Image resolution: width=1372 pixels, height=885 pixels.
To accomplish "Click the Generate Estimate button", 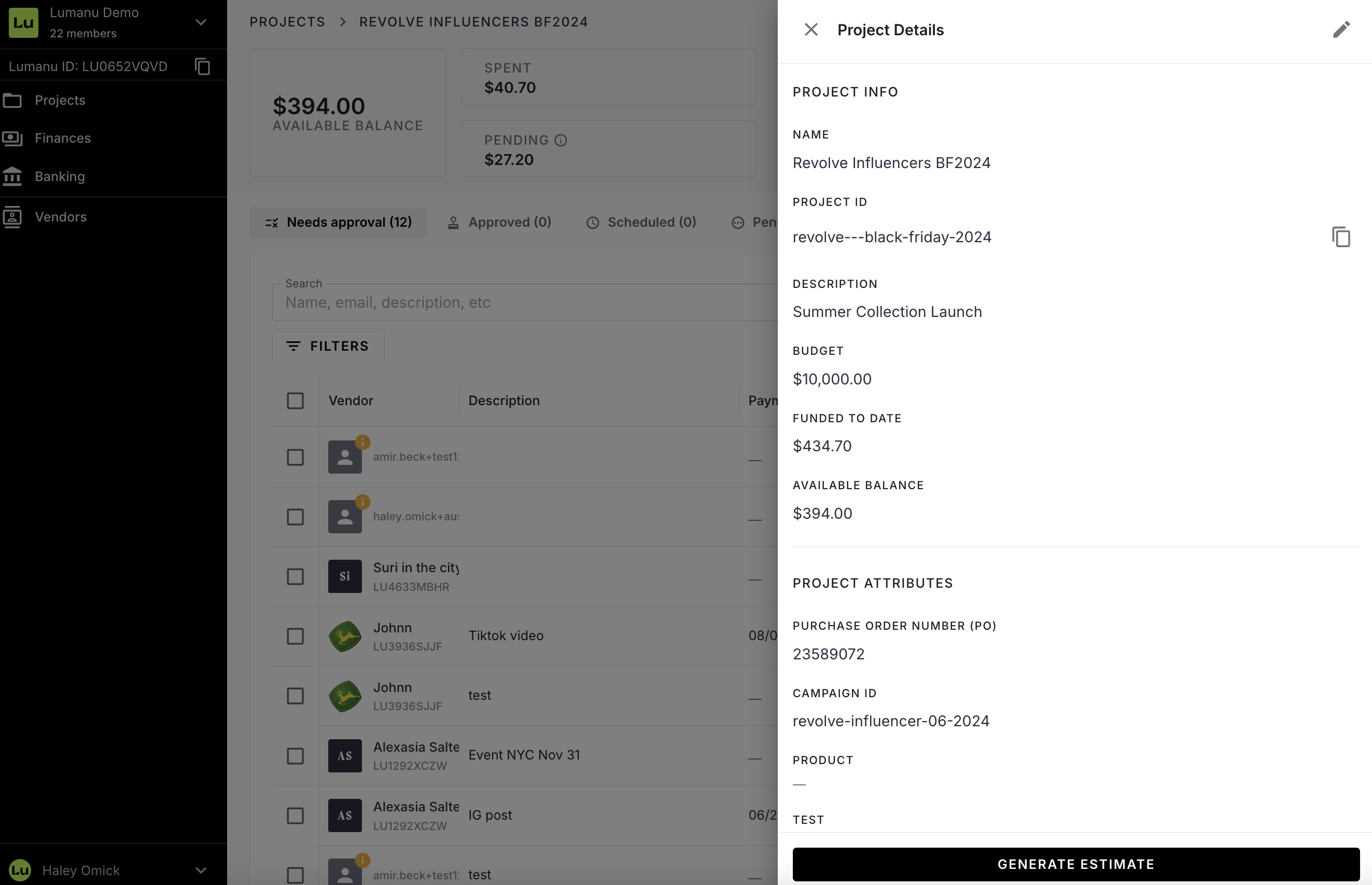I will 1075,864.
